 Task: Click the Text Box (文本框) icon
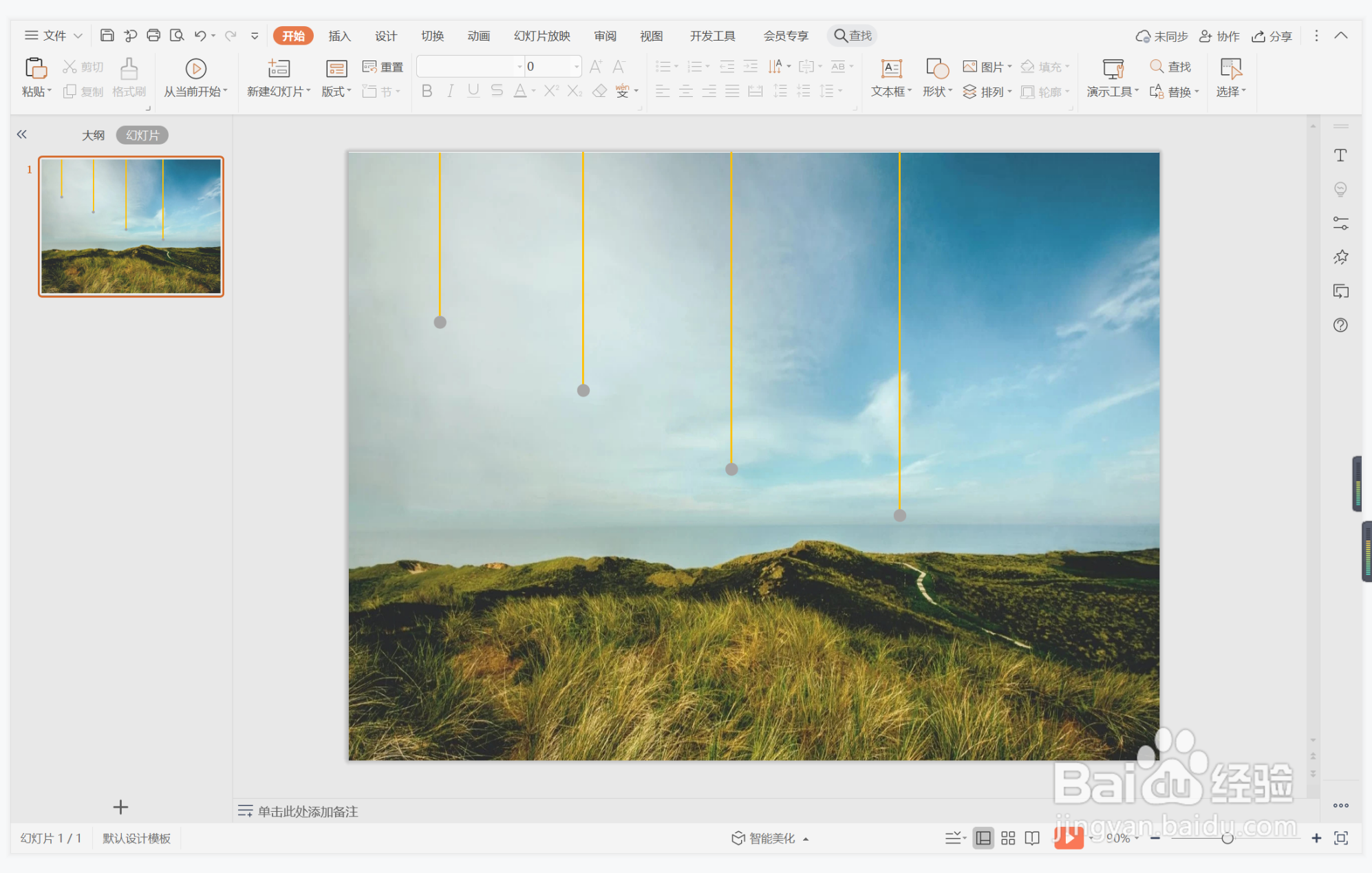click(x=891, y=69)
